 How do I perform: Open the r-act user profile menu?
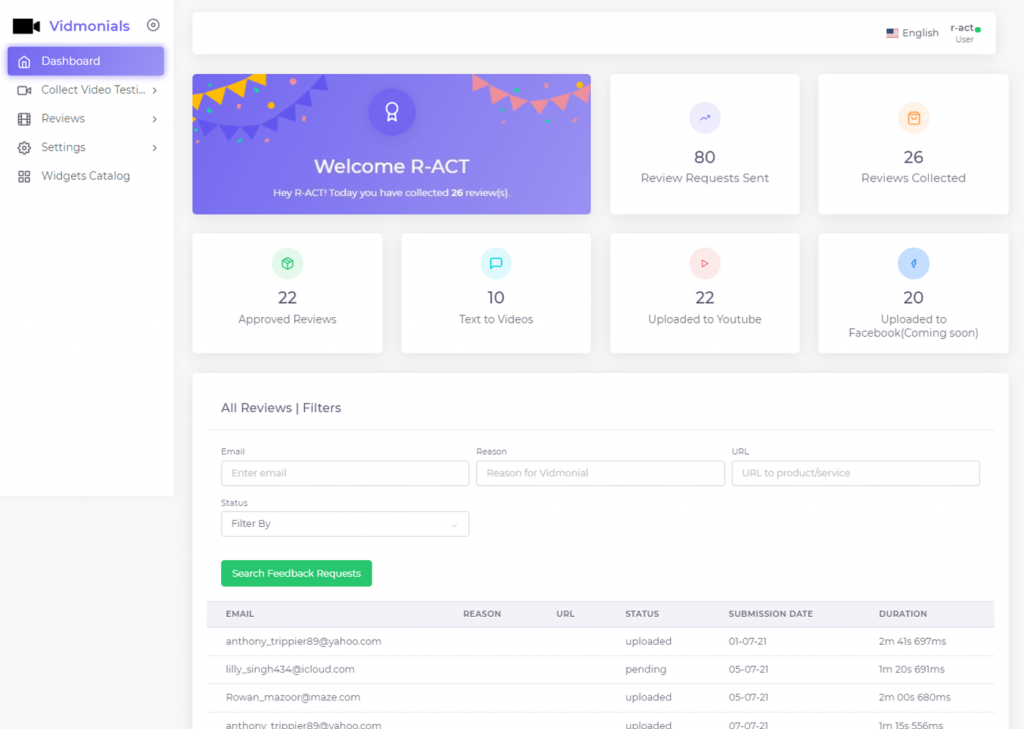point(965,33)
